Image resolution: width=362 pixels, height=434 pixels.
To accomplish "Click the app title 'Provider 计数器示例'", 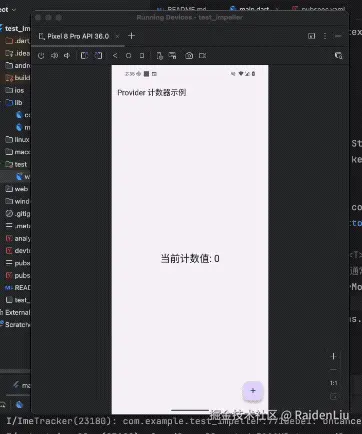I will click(x=152, y=92).
